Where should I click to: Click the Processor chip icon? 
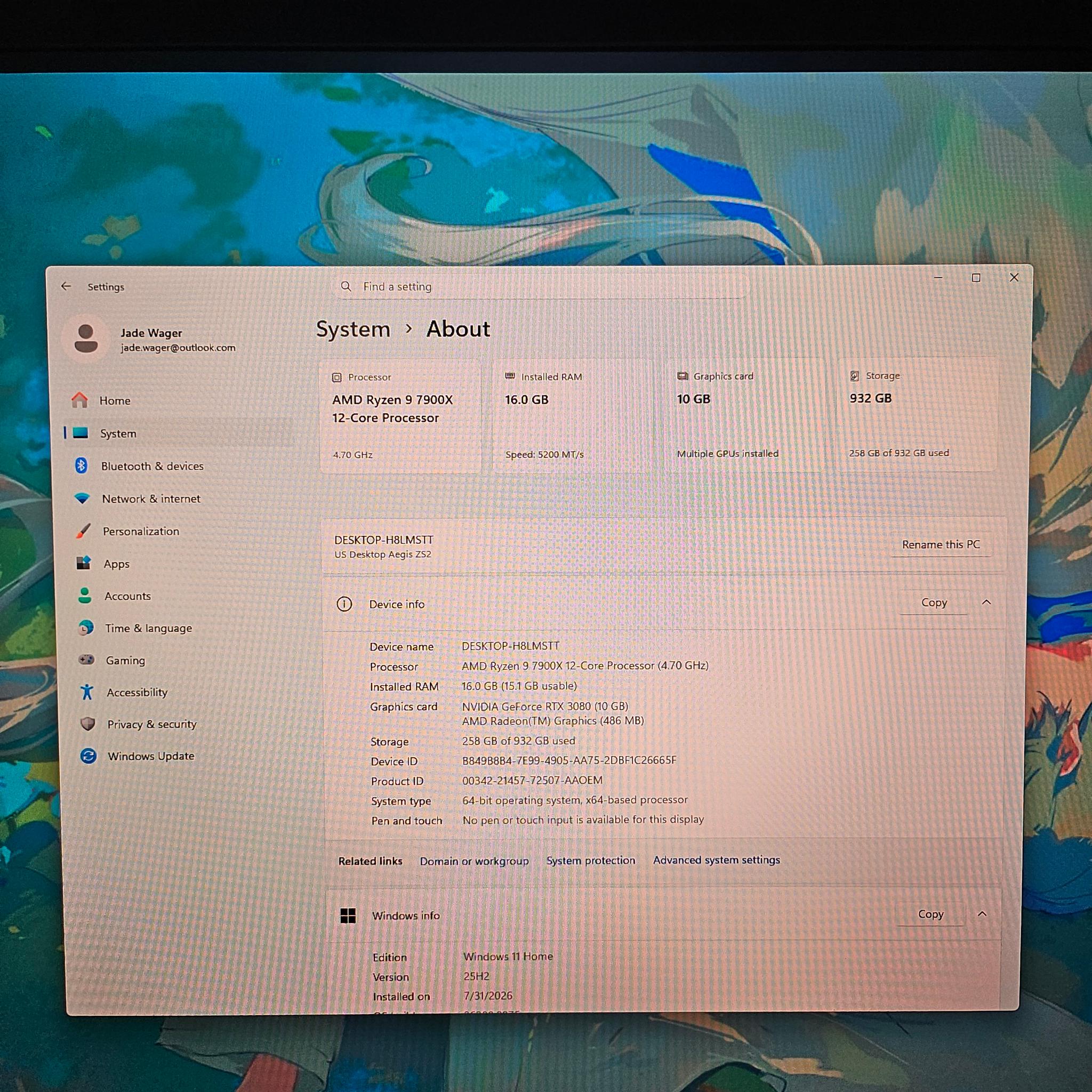[x=337, y=377]
